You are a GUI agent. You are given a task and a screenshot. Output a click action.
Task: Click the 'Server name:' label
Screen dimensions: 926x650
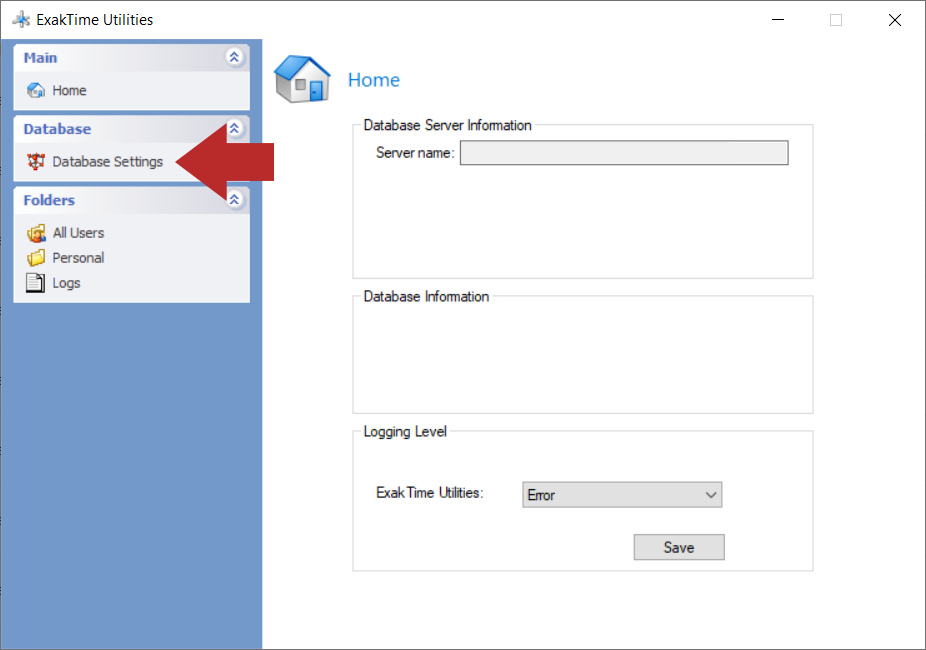coord(415,153)
